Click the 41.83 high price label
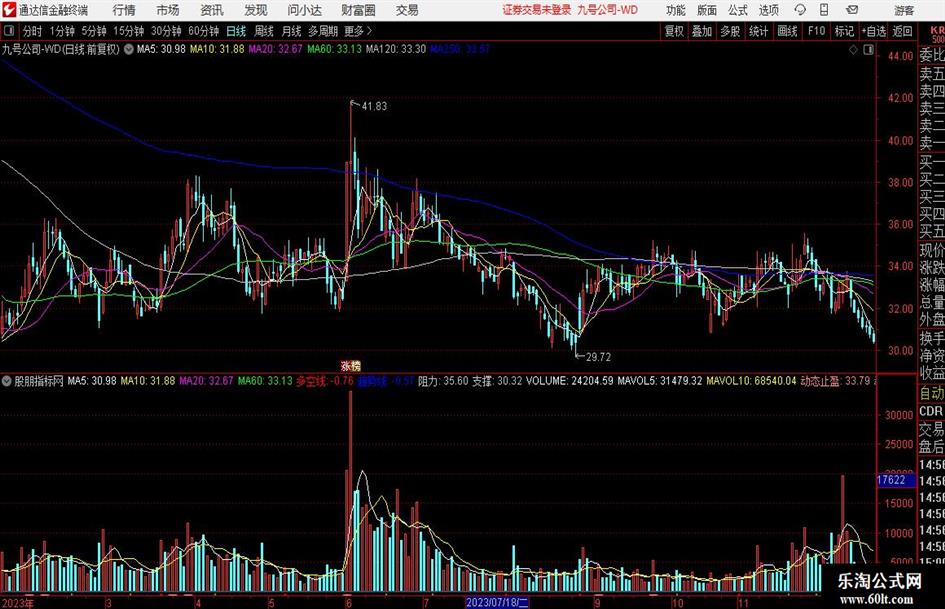 pos(374,106)
